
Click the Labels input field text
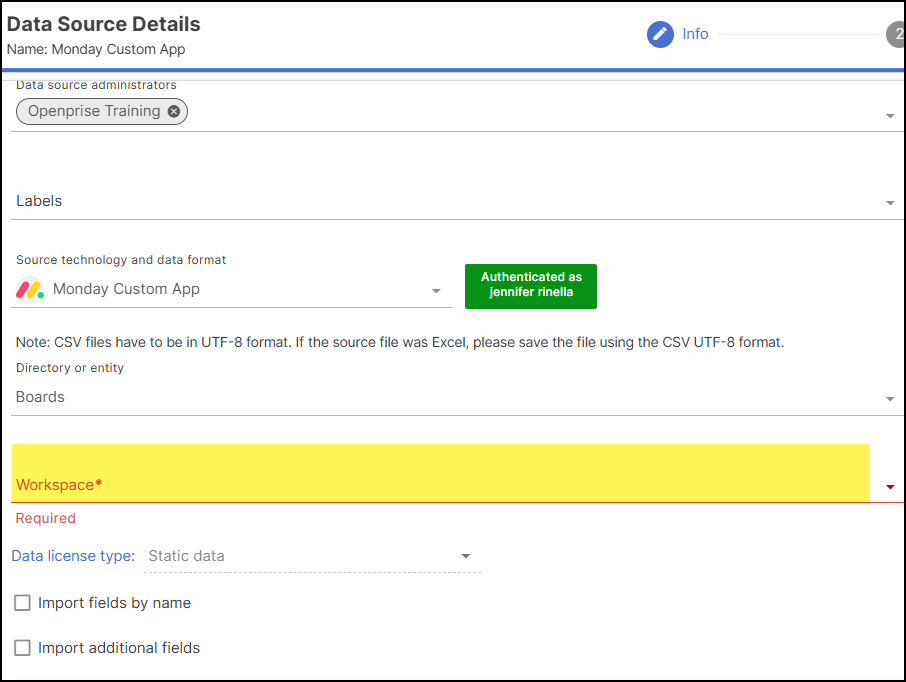pos(39,201)
